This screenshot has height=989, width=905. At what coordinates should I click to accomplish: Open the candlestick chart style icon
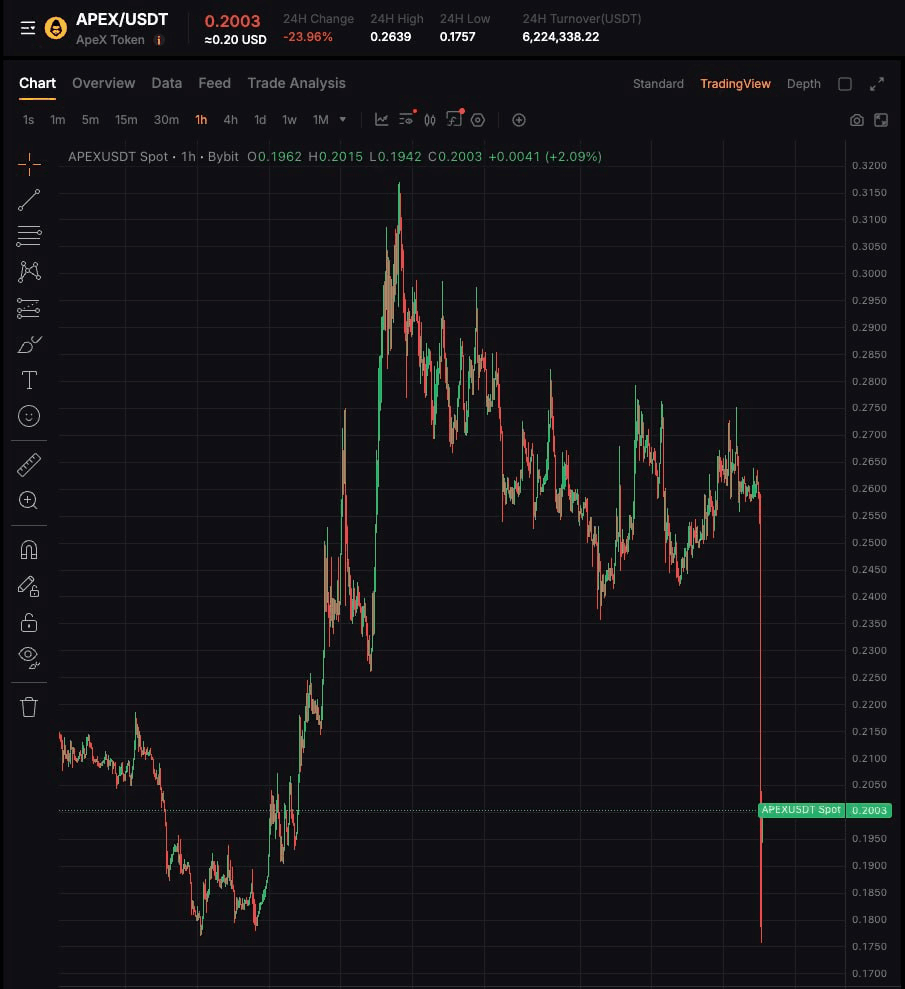430,120
